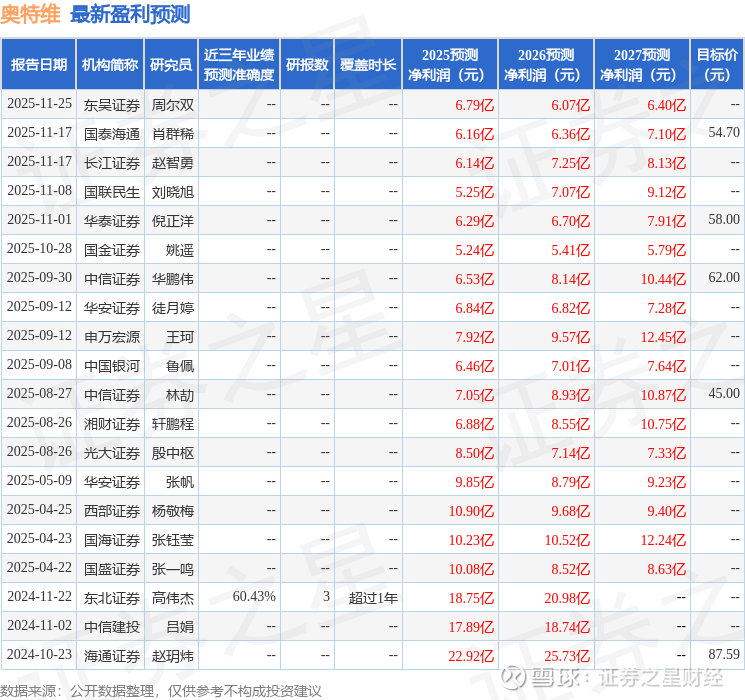This screenshot has height=700, width=745.
Task: Click the 60.43% accuracy value
Action: [x=254, y=596]
